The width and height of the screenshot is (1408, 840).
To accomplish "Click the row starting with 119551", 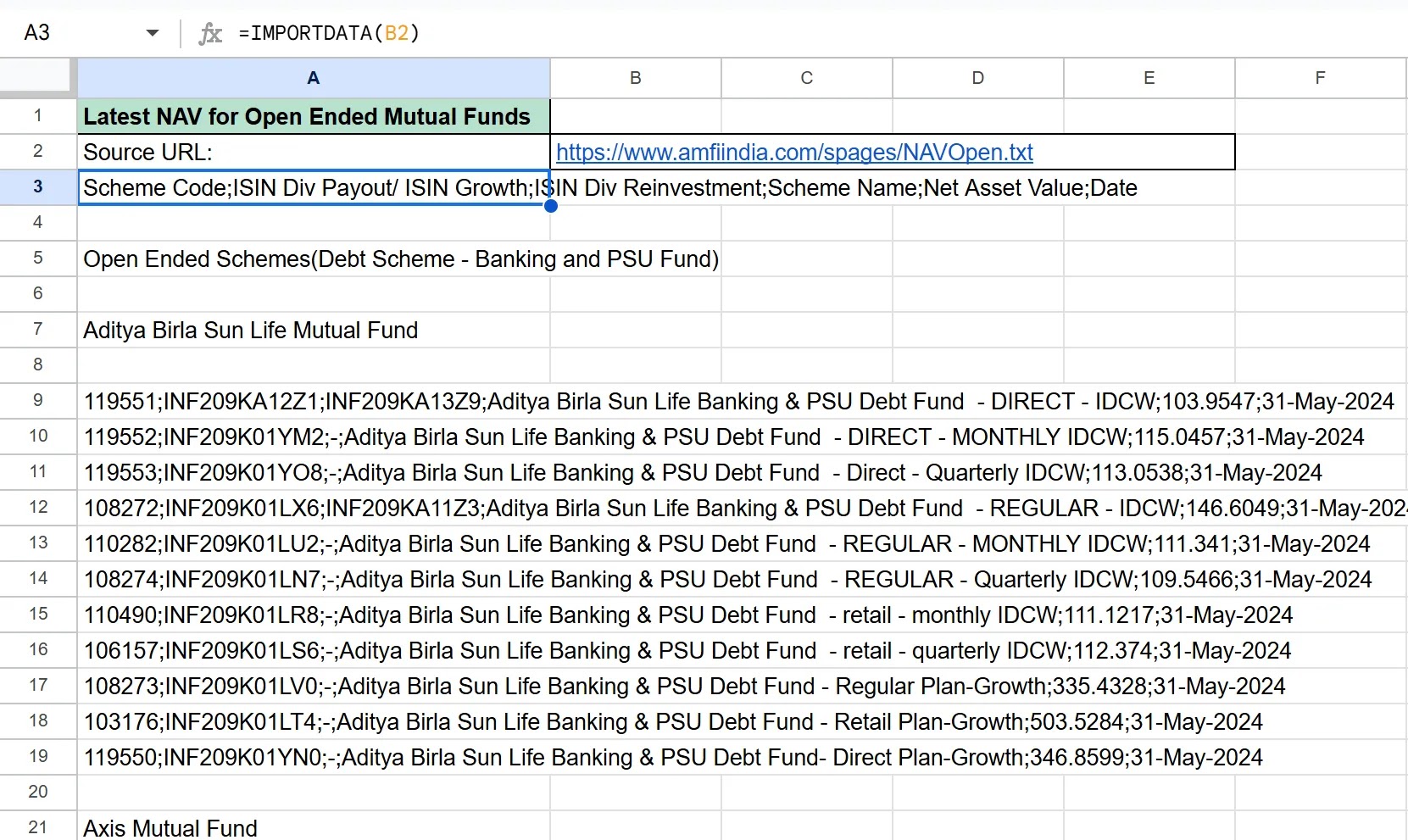I will coord(739,401).
